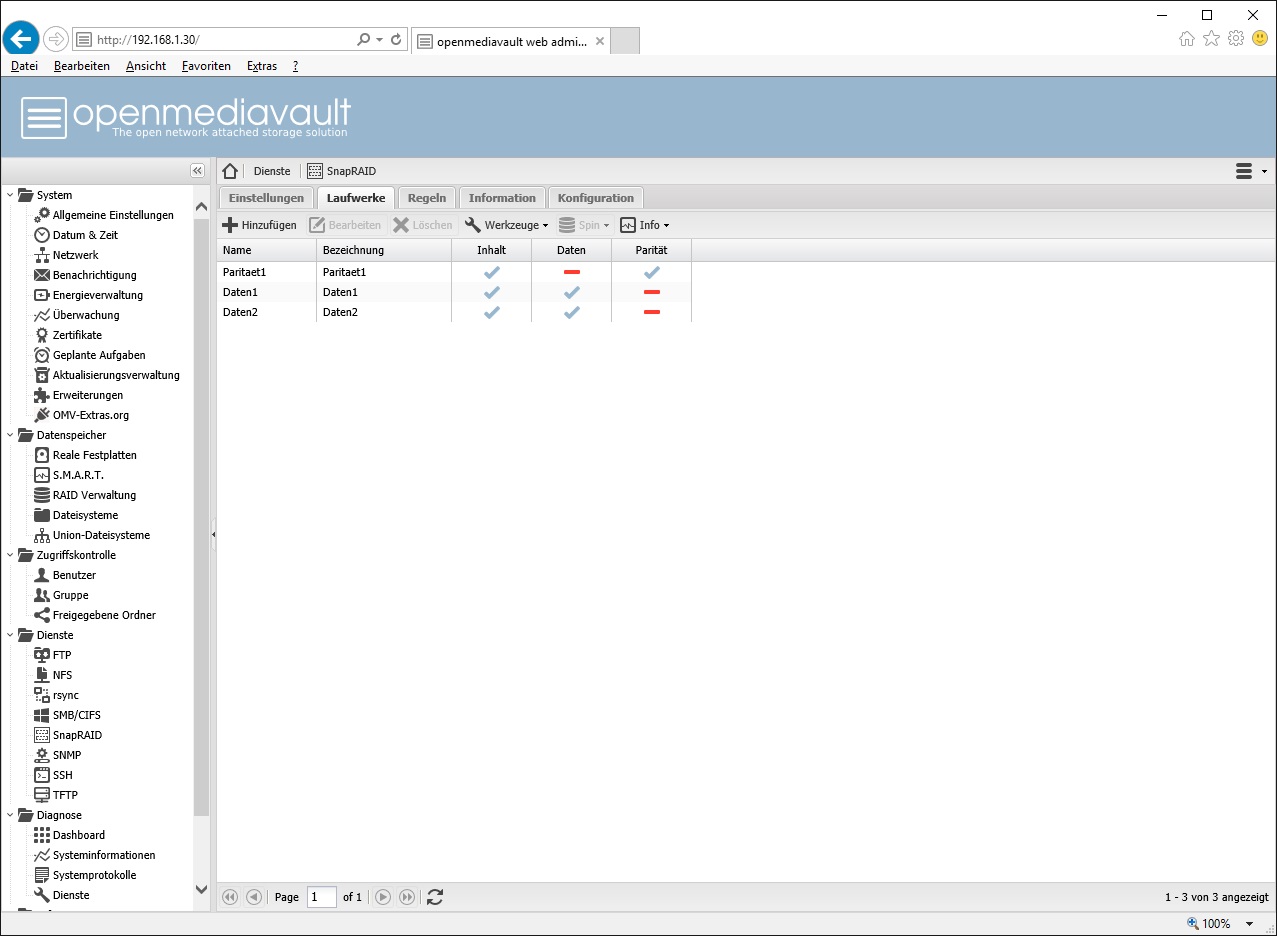Viewport: 1277px width, 936px height.
Task: Open the NFS tree item
Action: [62, 675]
